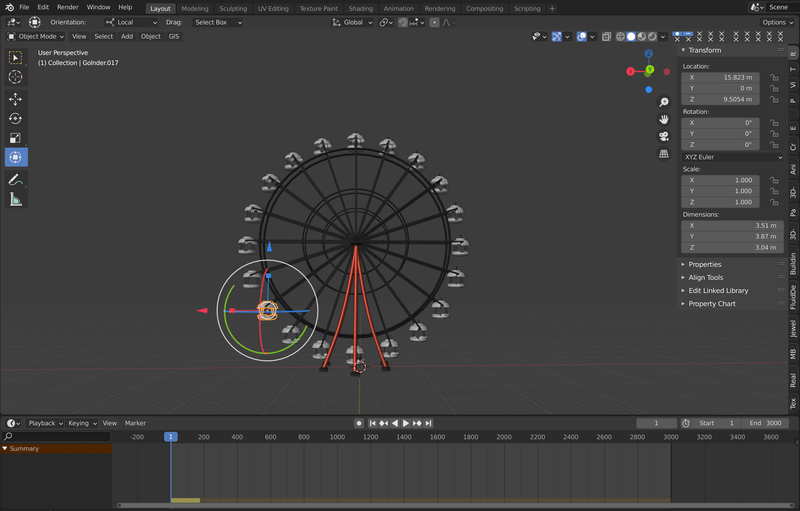Toggle lock on Location X
This screenshot has width=800, height=511.
tap(773, 77)
